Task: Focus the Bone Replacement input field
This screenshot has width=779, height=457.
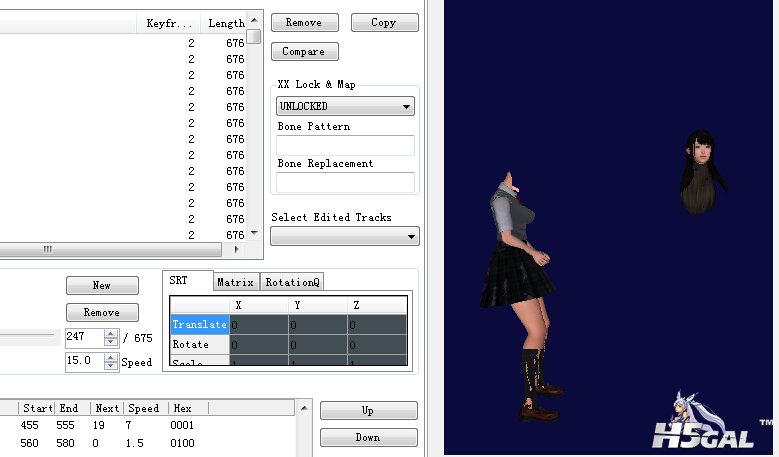Action: [345, 182]
